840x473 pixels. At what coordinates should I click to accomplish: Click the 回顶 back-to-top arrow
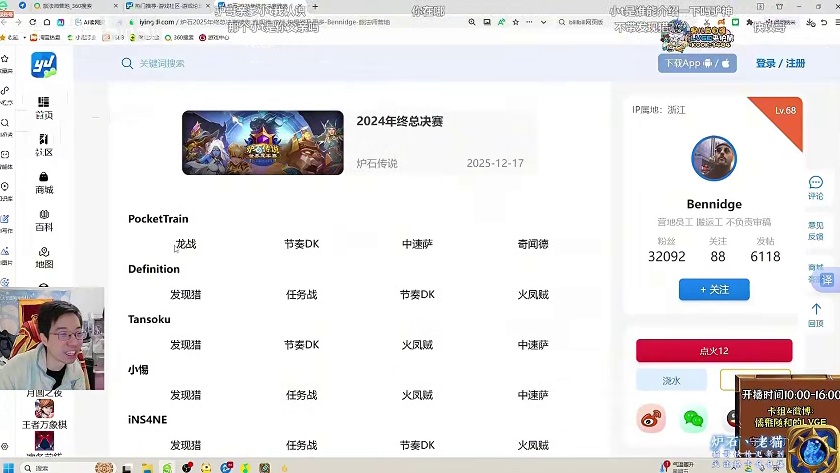pyautogui.click(x=816, y=316)
